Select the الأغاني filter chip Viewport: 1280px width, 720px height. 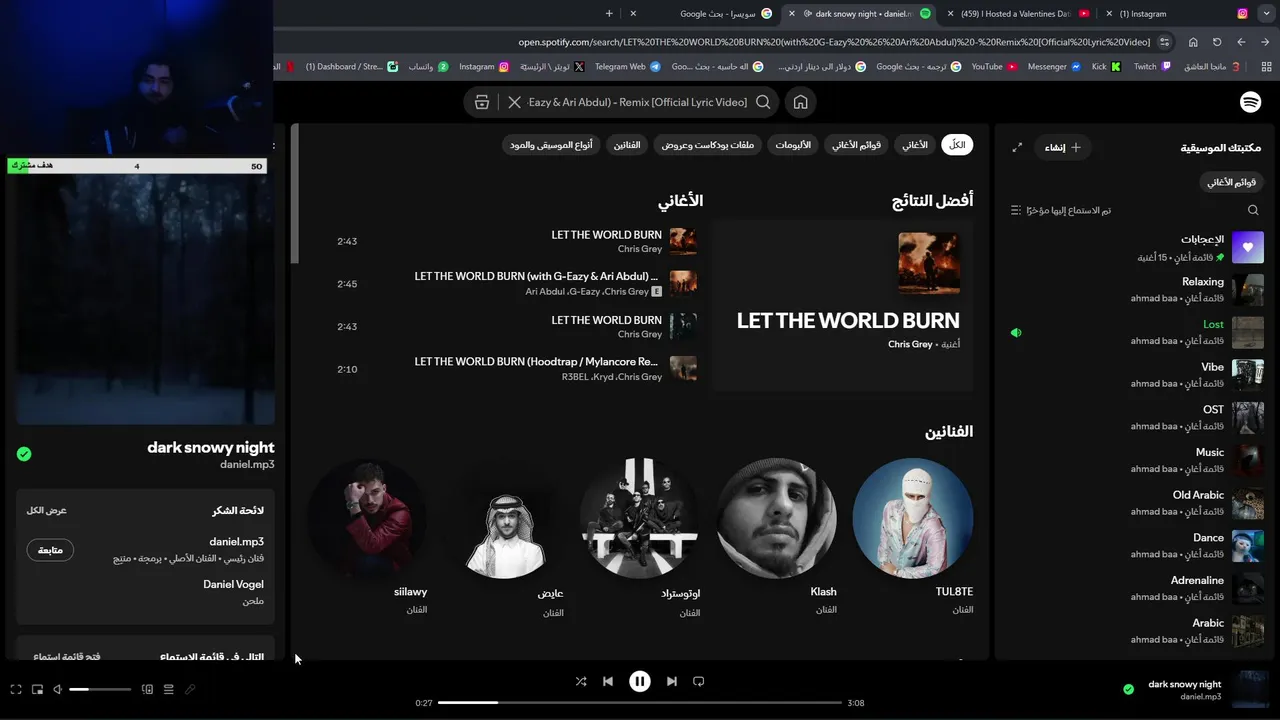point(915,145)
